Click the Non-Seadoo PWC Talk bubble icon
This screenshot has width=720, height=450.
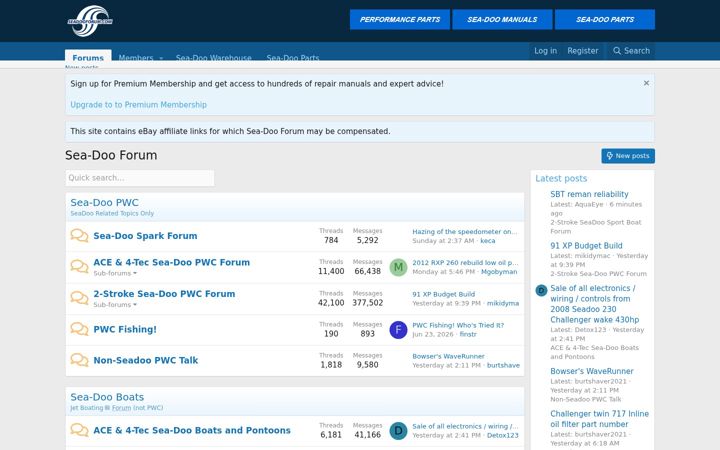[x=79, y=360]
